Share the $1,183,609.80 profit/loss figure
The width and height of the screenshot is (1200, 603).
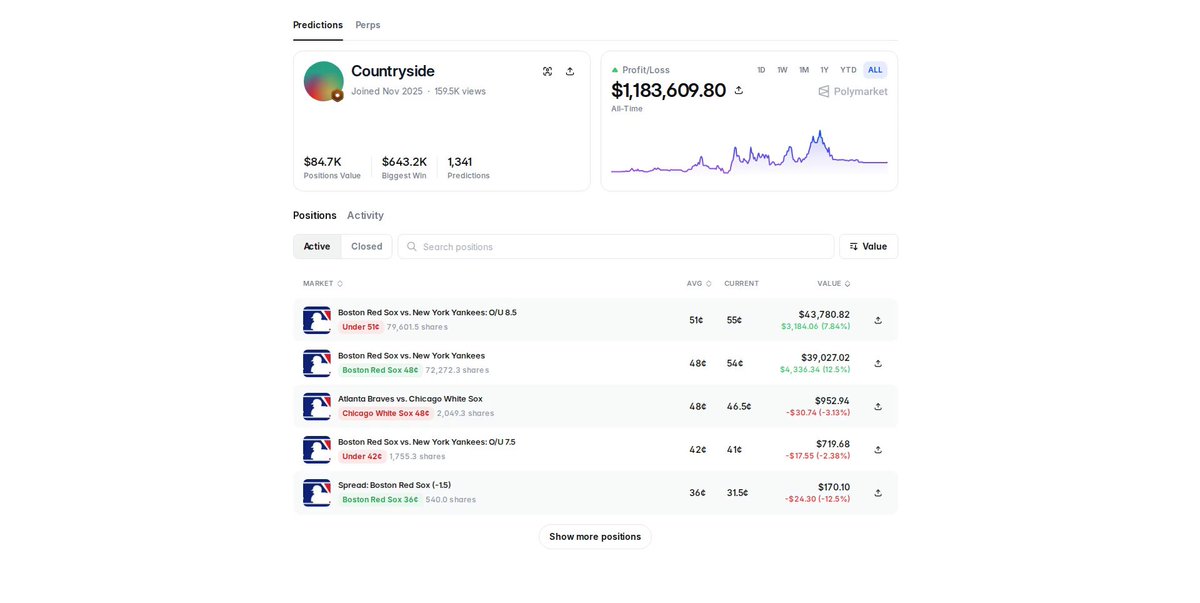click(739, 90)
